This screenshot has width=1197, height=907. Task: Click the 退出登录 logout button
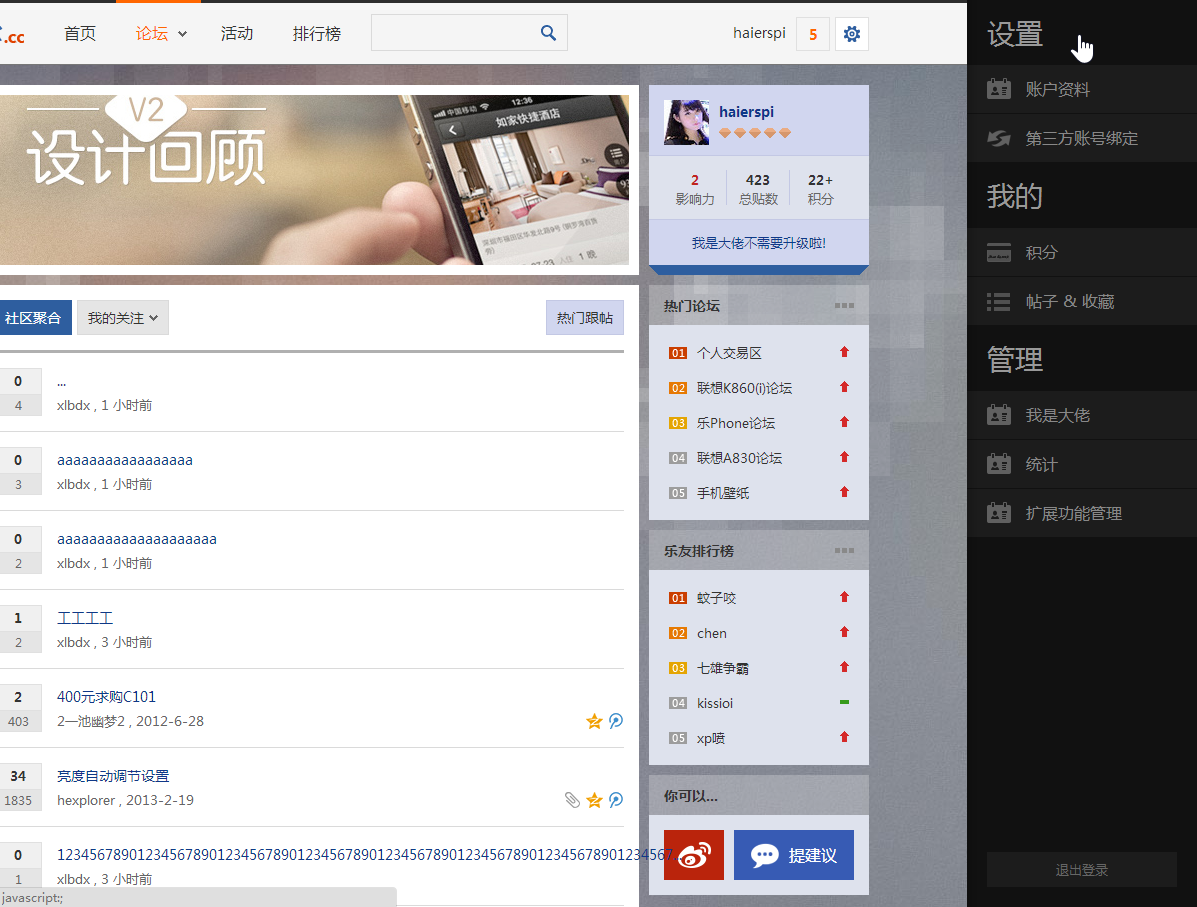click(1082, 870)
